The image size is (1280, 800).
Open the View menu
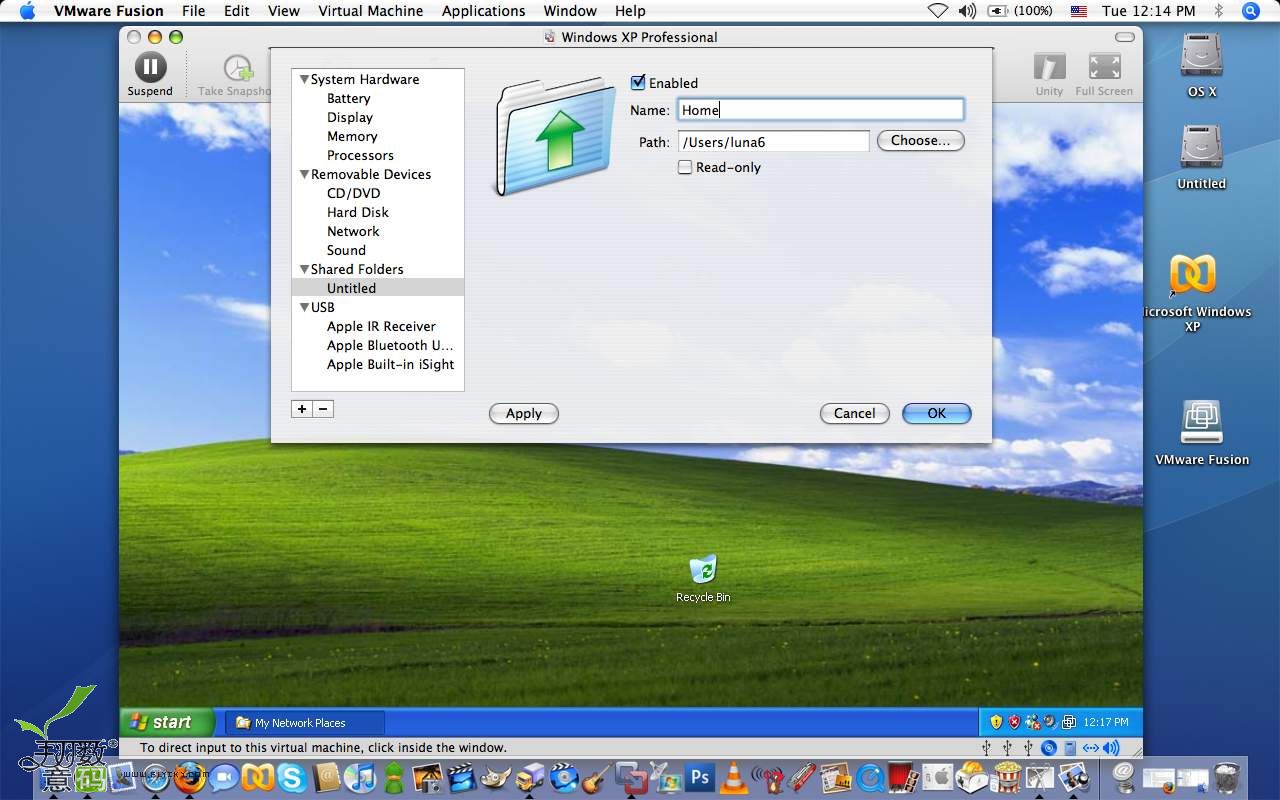pos(284,11)
